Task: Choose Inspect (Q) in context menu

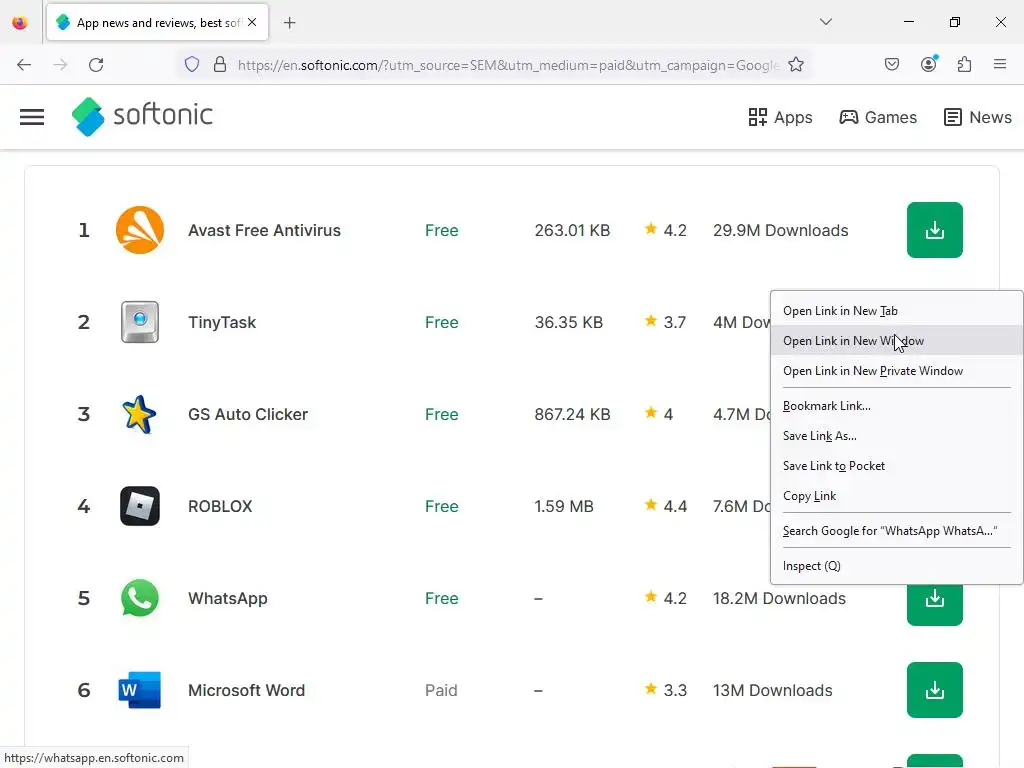Action: pos(897,566)
